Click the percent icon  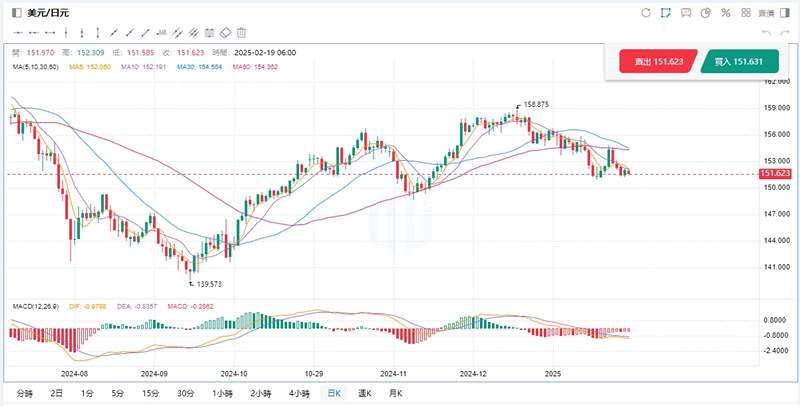pyautogui.click(x=726, y=13)
